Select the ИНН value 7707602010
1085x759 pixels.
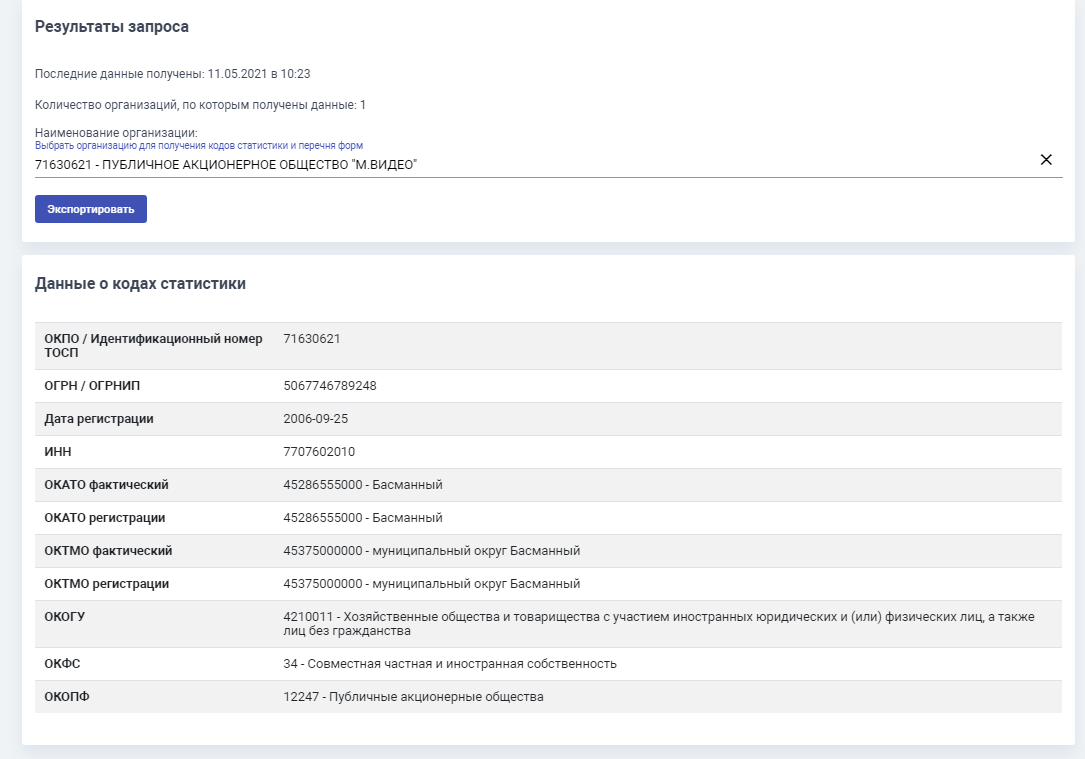point(319,452)
